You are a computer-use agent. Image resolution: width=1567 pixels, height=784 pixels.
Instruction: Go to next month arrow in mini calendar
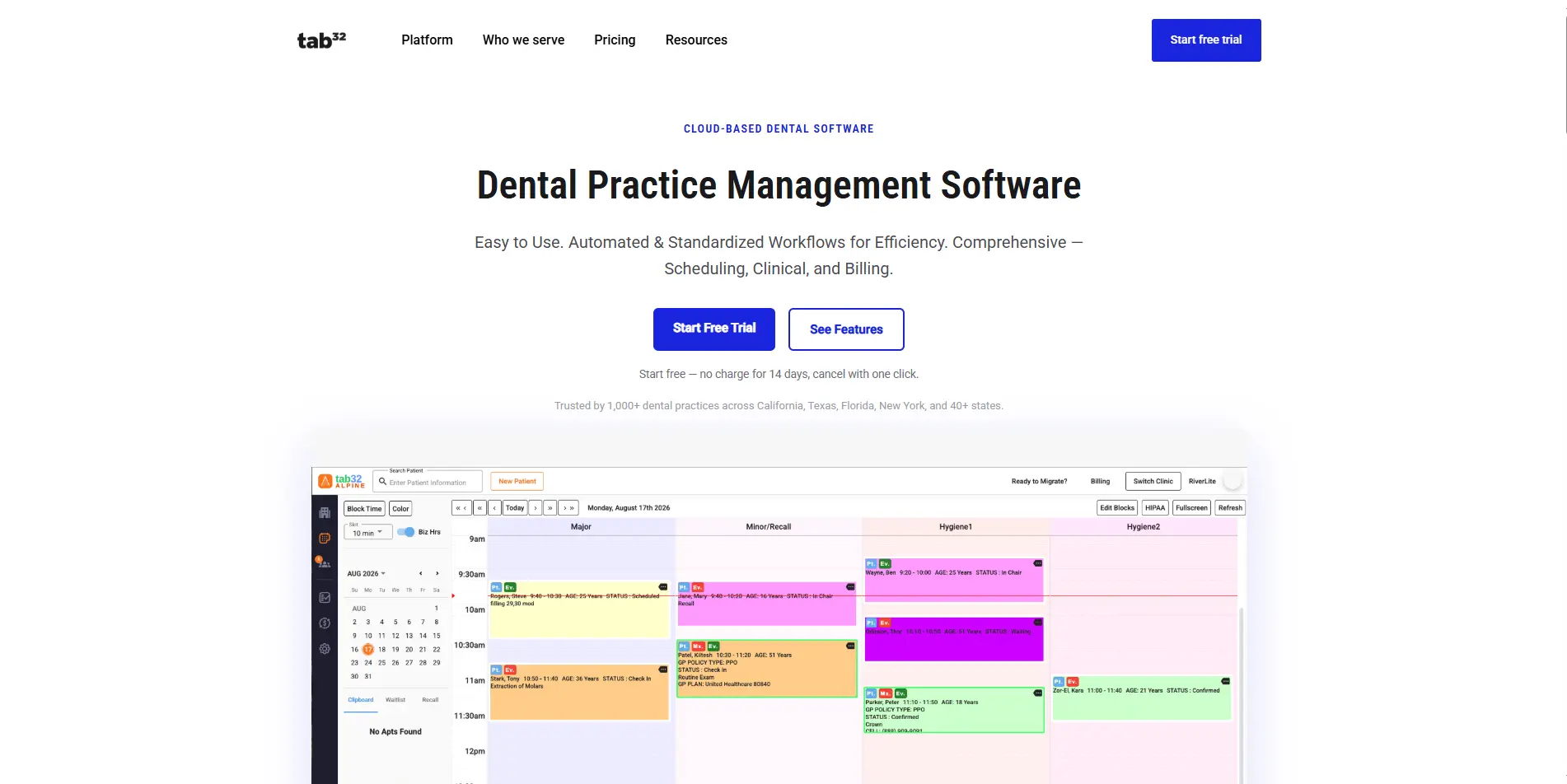[437, 573]
